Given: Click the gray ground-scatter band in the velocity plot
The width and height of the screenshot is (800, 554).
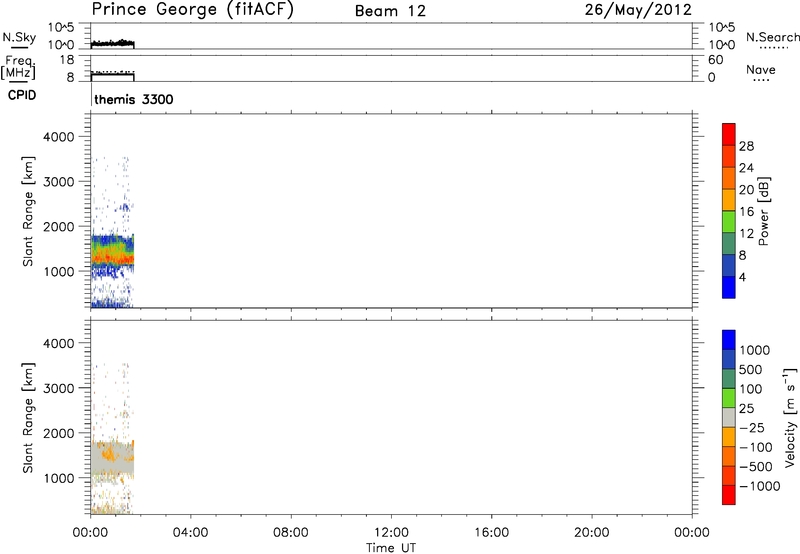Looking at the screenshot, I should 112,460.
